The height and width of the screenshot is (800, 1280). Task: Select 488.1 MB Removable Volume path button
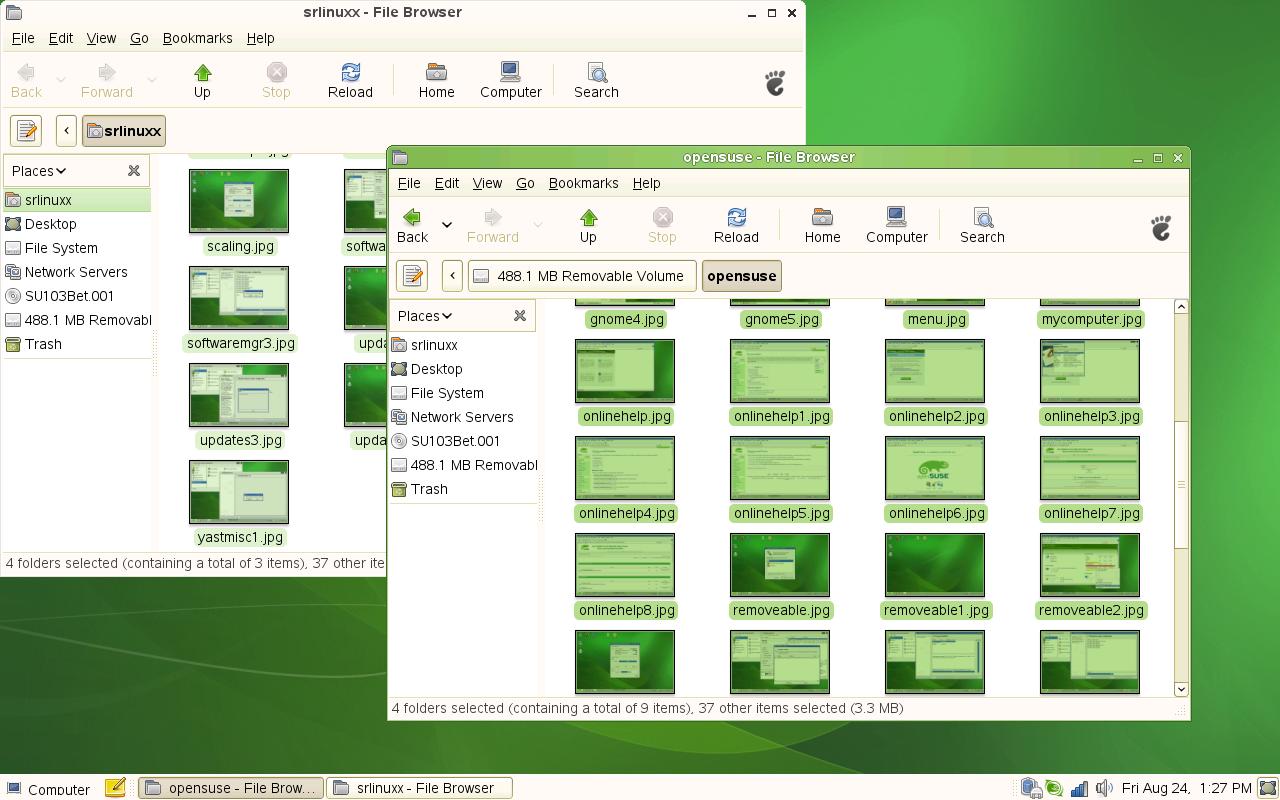[582, 276]
